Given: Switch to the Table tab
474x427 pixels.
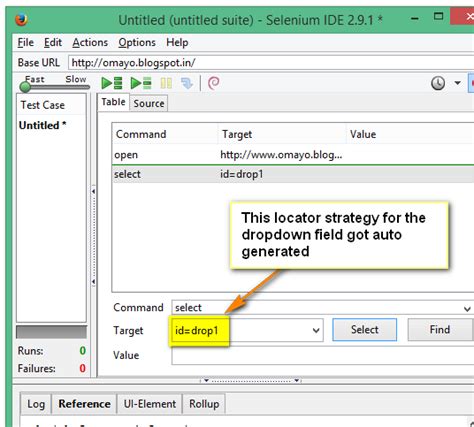Looking at the screenshot, I should (113, 102).
